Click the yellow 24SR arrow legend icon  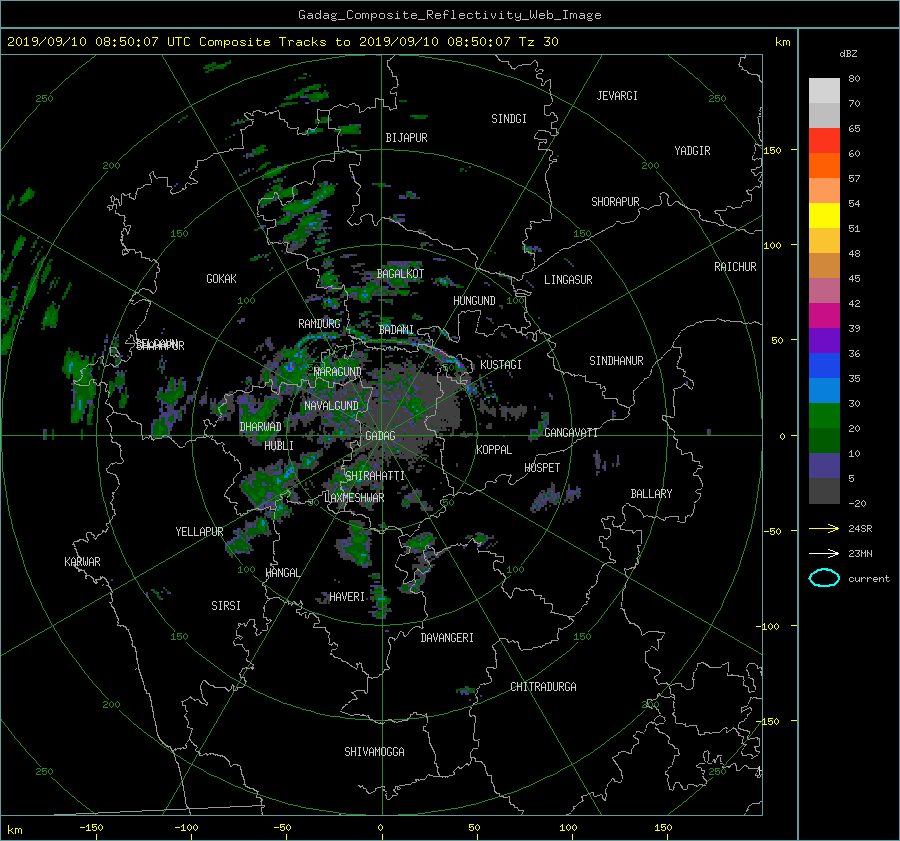pyautogui.click(x=824, y=528)
